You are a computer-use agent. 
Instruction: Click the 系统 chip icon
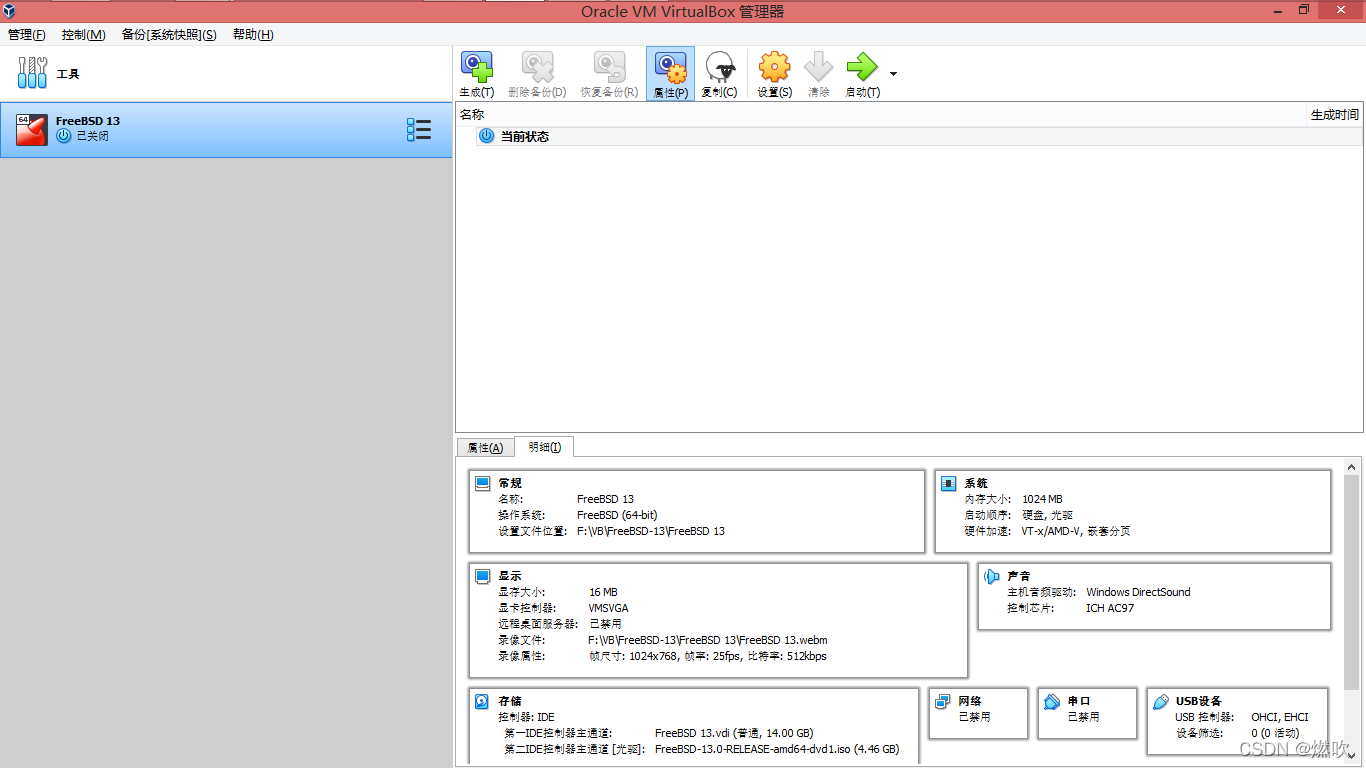(949, 483)
